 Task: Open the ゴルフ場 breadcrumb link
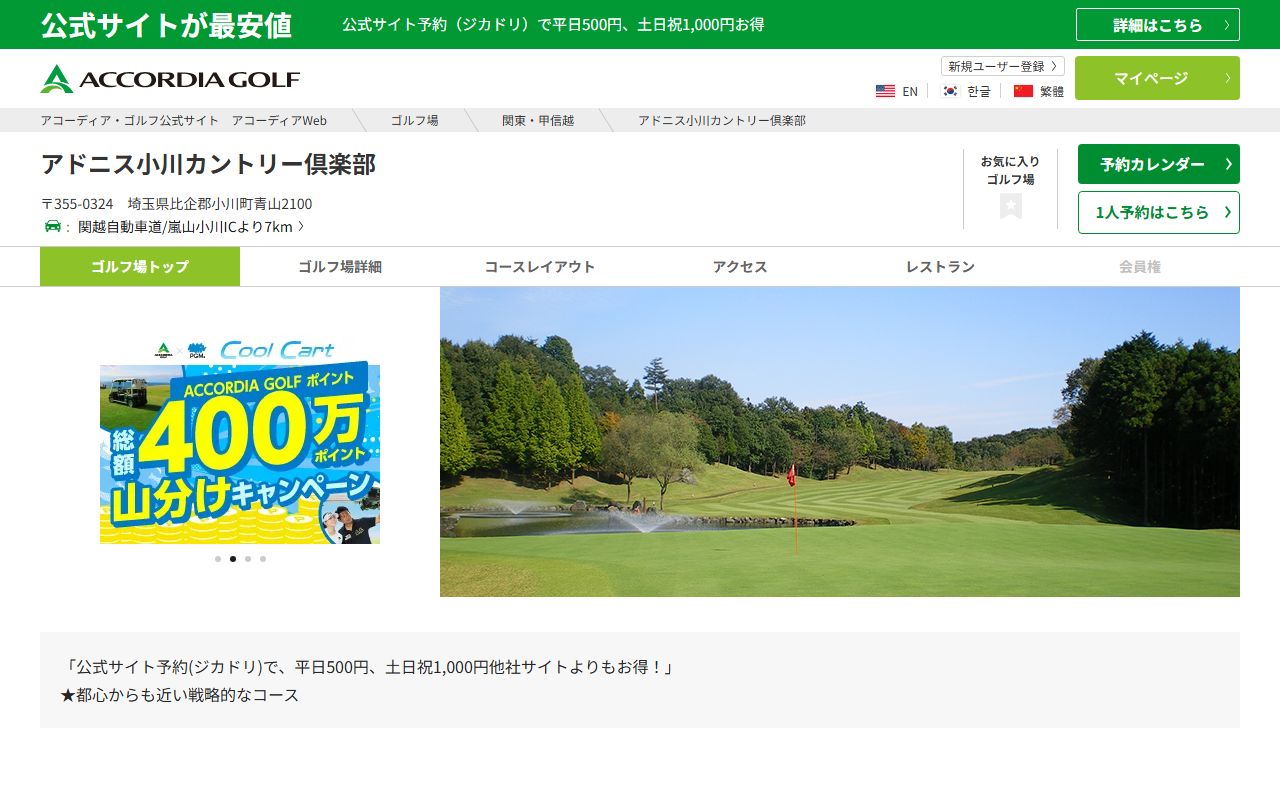point(414,120)
